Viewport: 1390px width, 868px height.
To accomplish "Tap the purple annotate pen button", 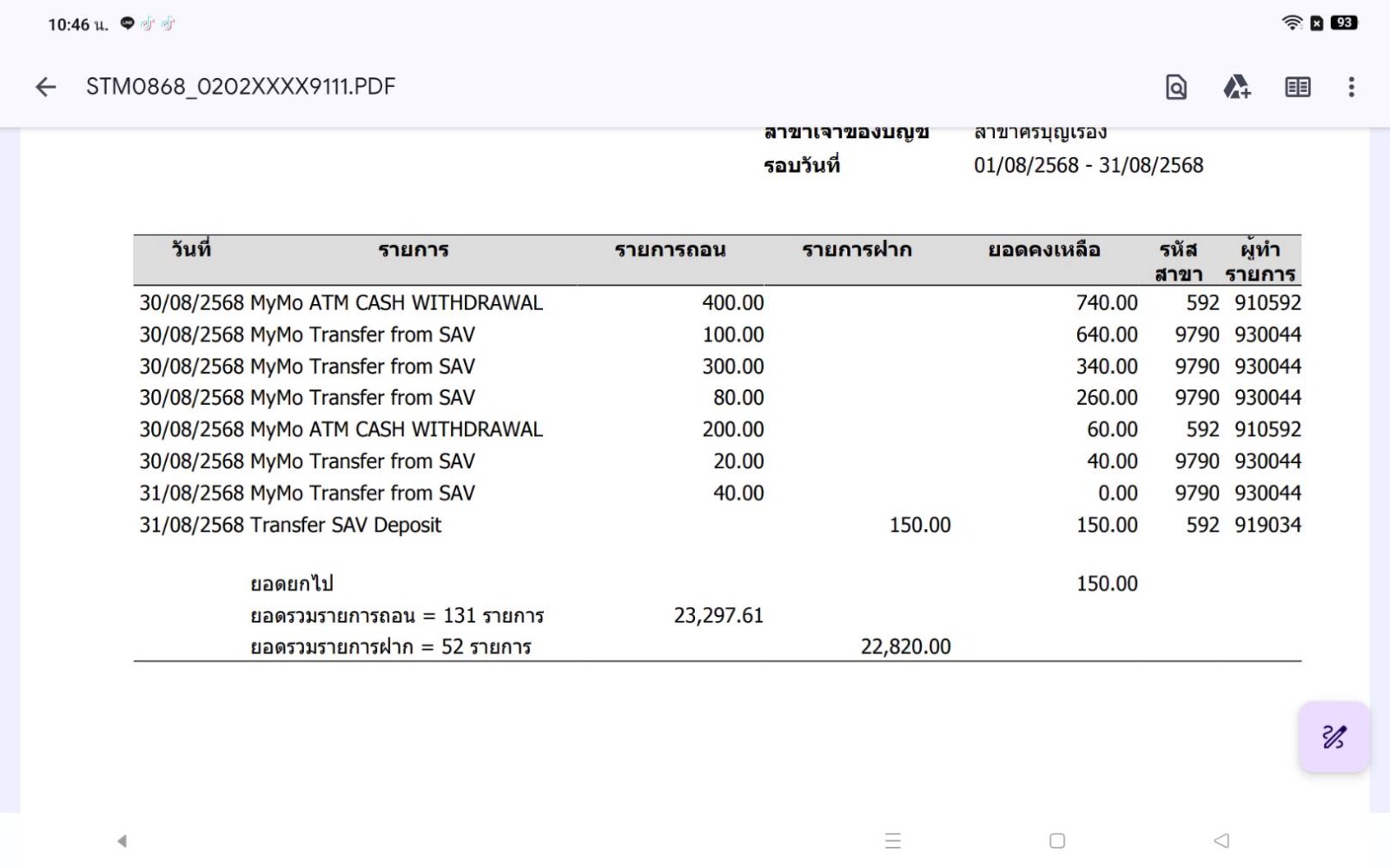I will click(x=1334, y=738).
